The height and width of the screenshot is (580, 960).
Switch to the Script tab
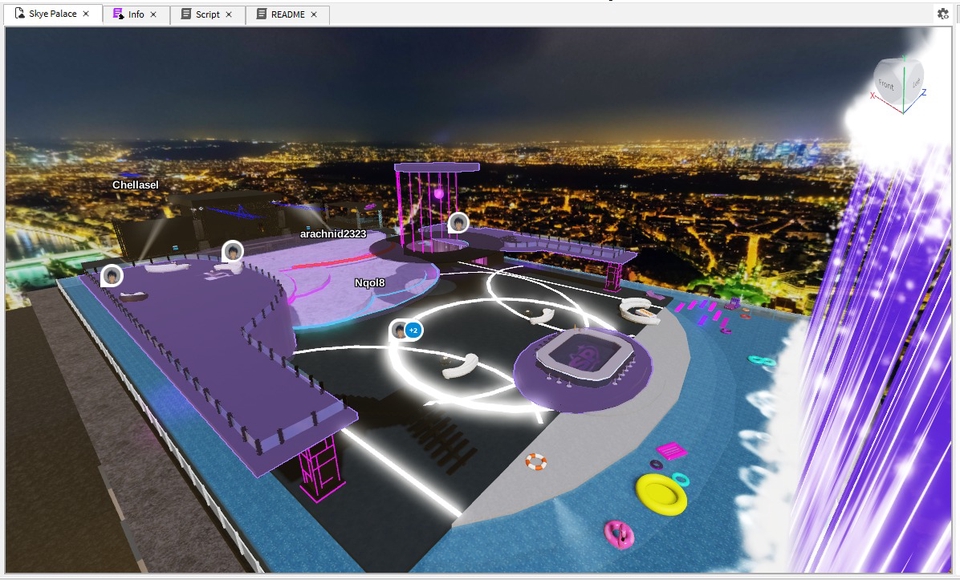(207, 15)
